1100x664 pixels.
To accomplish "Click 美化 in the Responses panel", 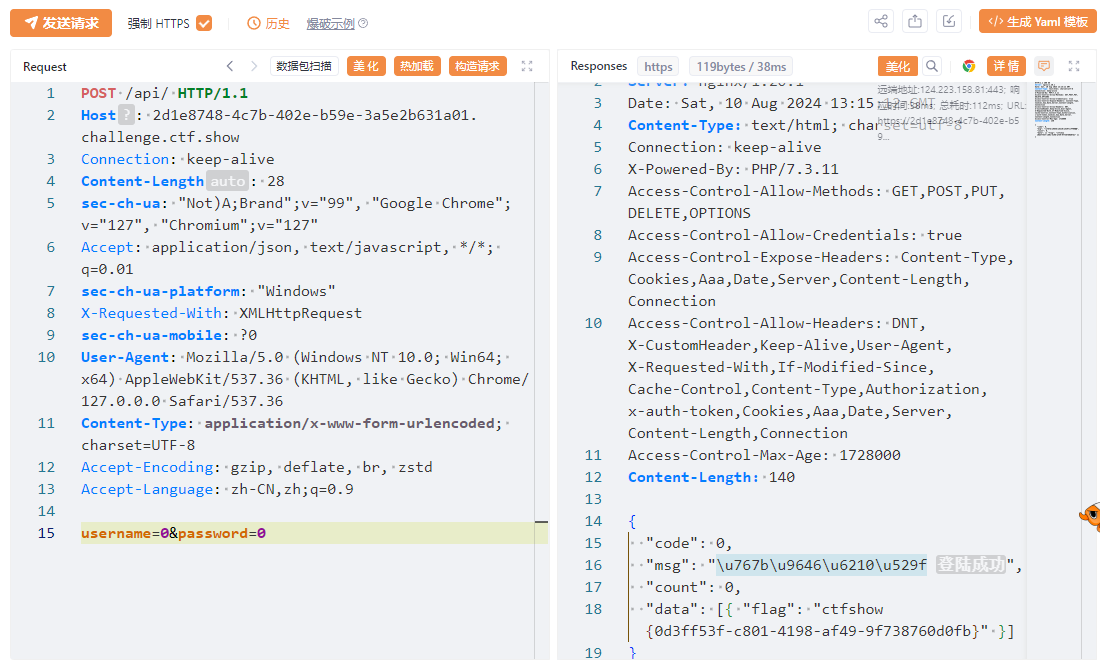I will coord(897,66).
